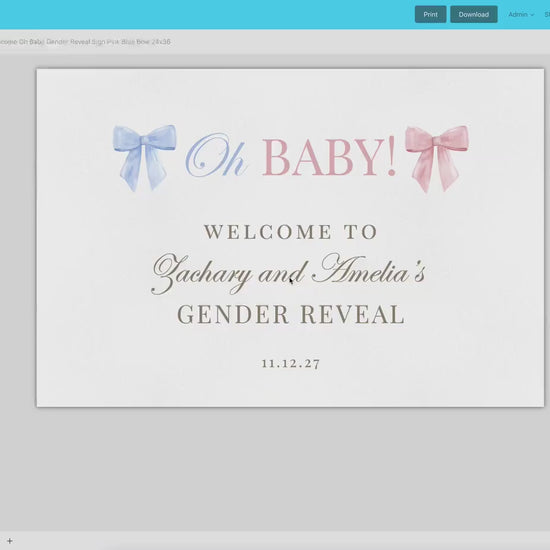The width and height of the screenshot is (550, 550).
Task: Select the "WELCOME TO" text line
Action: pyautogui.click(x=290, y=232)
